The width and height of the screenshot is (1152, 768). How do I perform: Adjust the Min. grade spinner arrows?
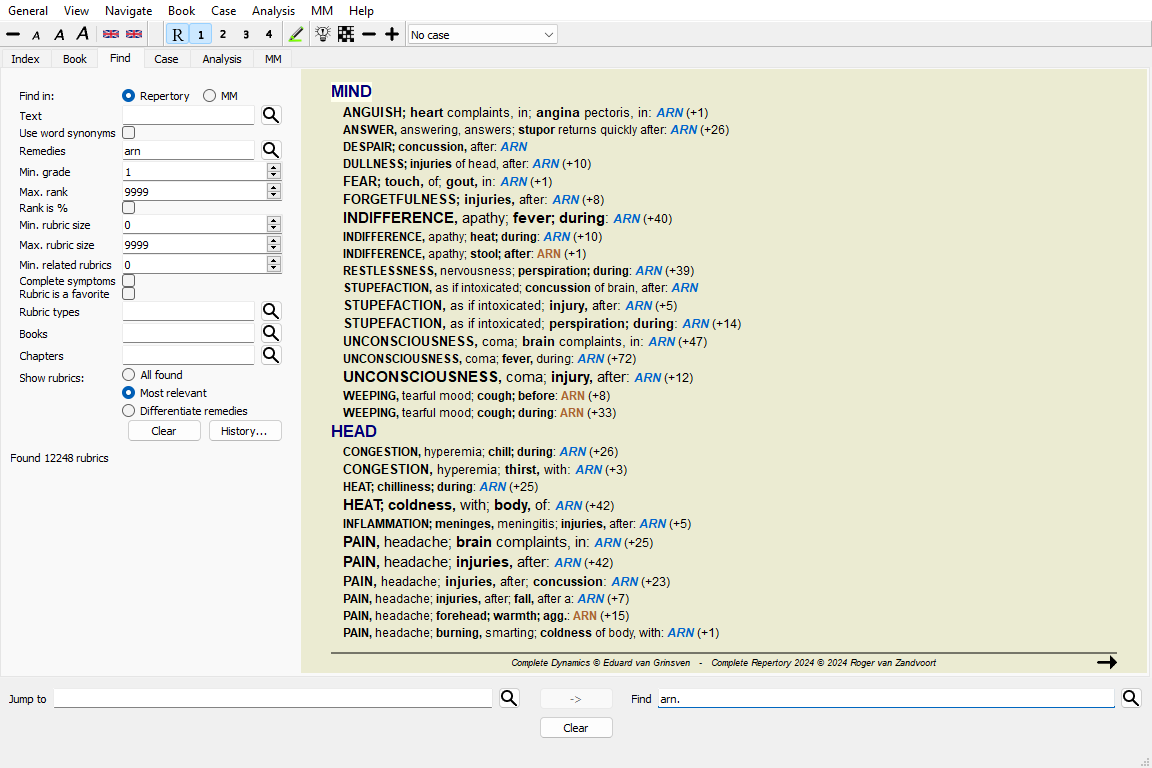tap(274, 171)
